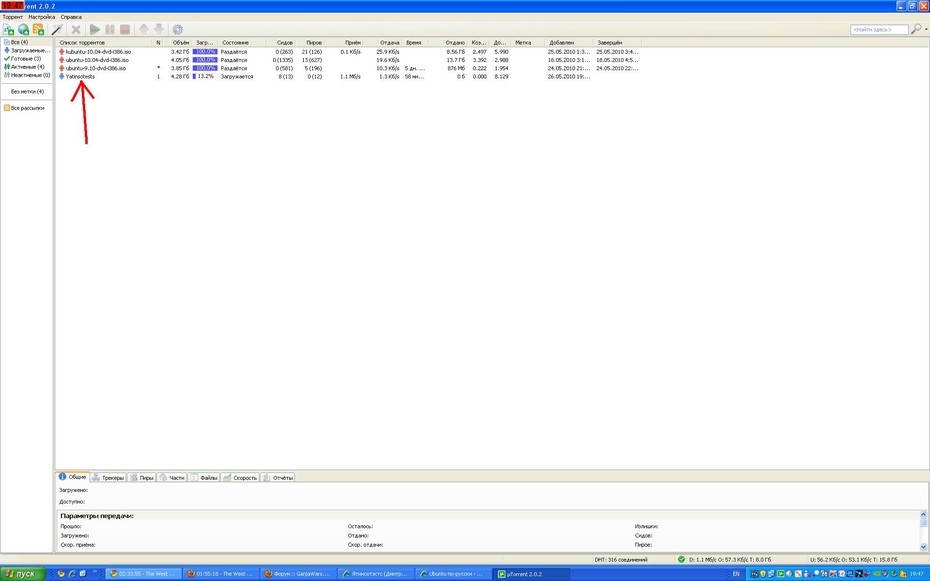The height and width of the screenshot is (581, 930).
Task: Click the Start torrent play icon
Action: coord(94,29)
